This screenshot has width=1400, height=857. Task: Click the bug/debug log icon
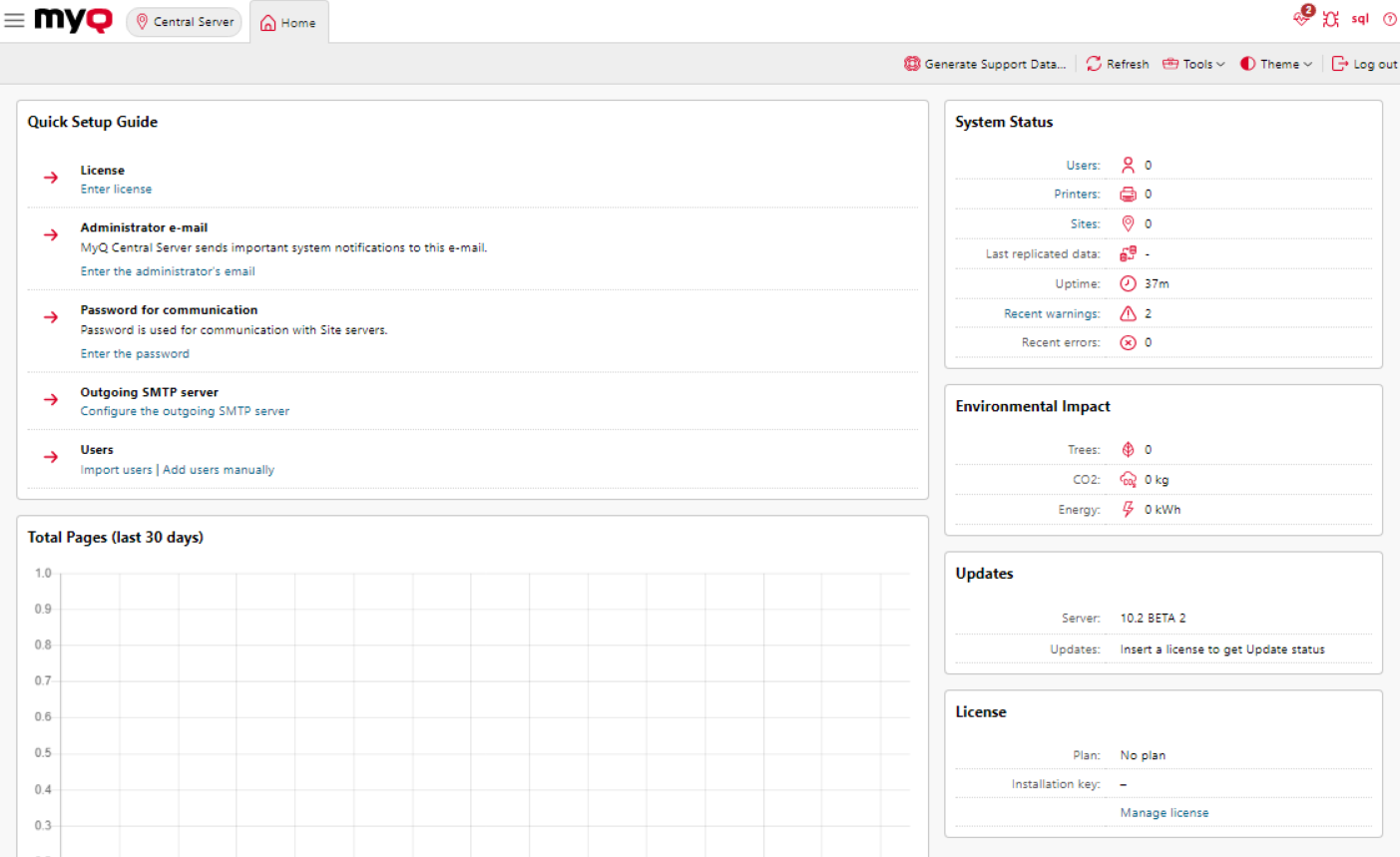tap(1331, 18)
